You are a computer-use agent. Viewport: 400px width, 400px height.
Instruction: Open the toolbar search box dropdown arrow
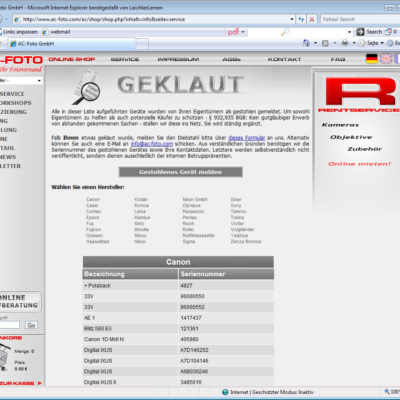coord(349,32)
